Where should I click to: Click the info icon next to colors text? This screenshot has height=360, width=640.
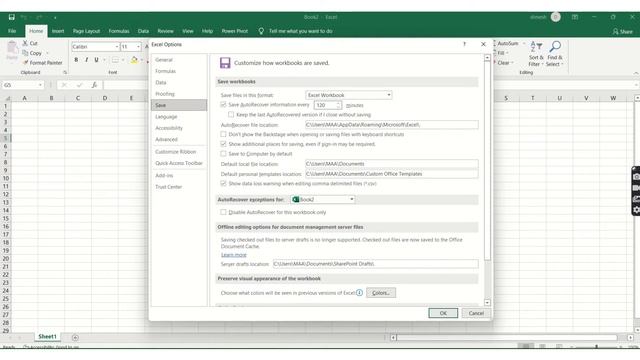(359, 293)
